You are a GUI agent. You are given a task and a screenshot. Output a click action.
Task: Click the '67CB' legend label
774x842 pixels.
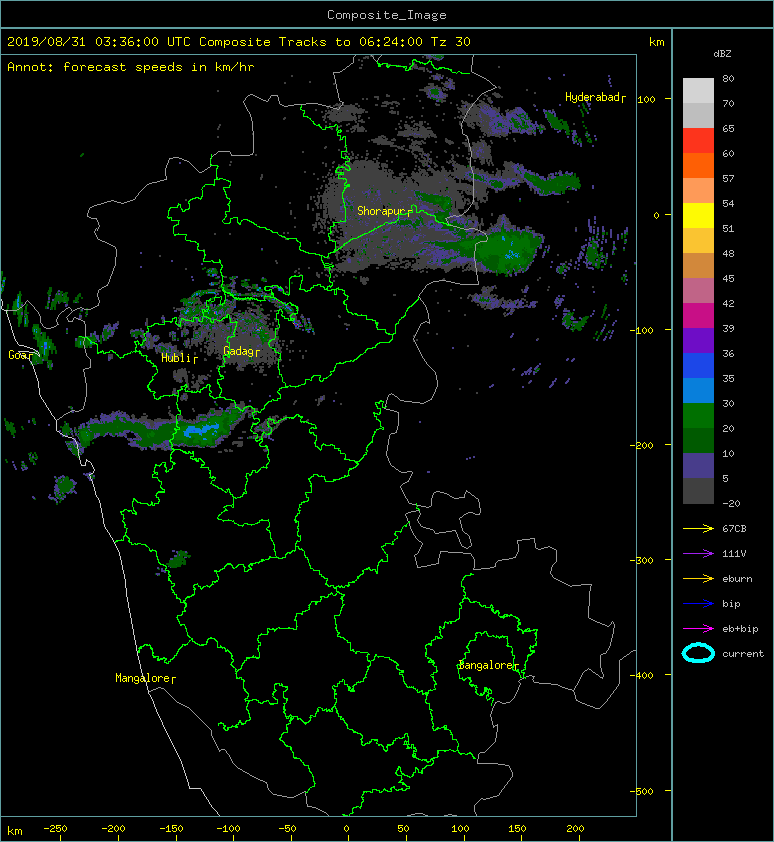point(734,528)
